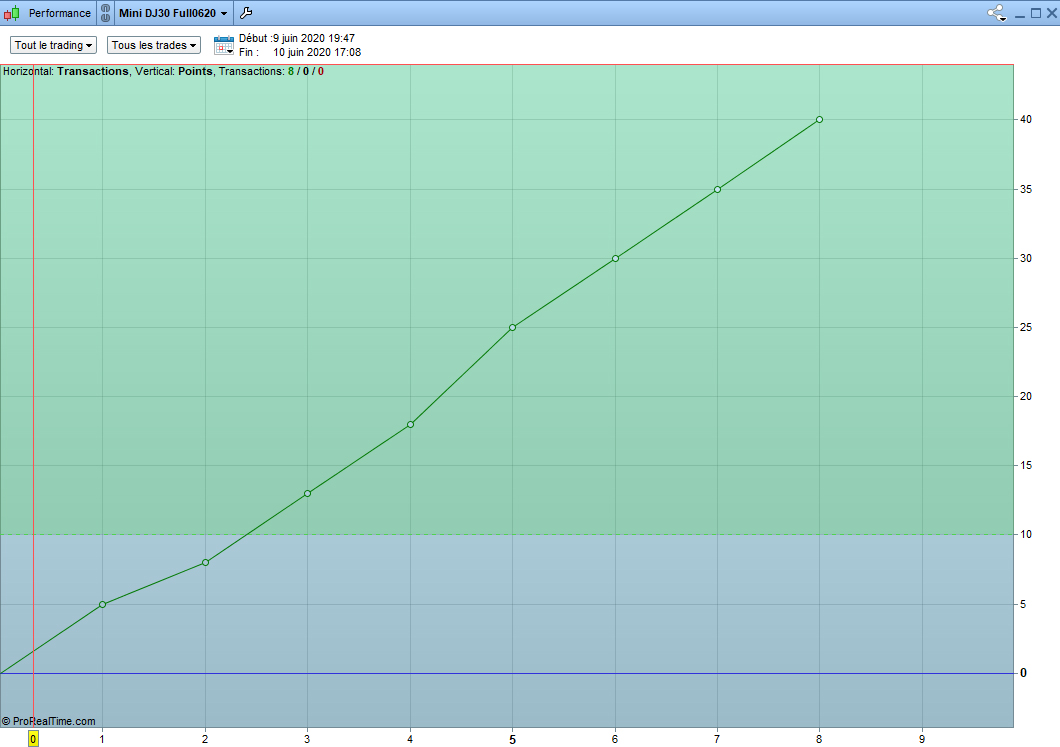Viewport: 1060px width, 747px height.
Task: Select the data point at transaction 6
Action: click(x=615, y=258)
